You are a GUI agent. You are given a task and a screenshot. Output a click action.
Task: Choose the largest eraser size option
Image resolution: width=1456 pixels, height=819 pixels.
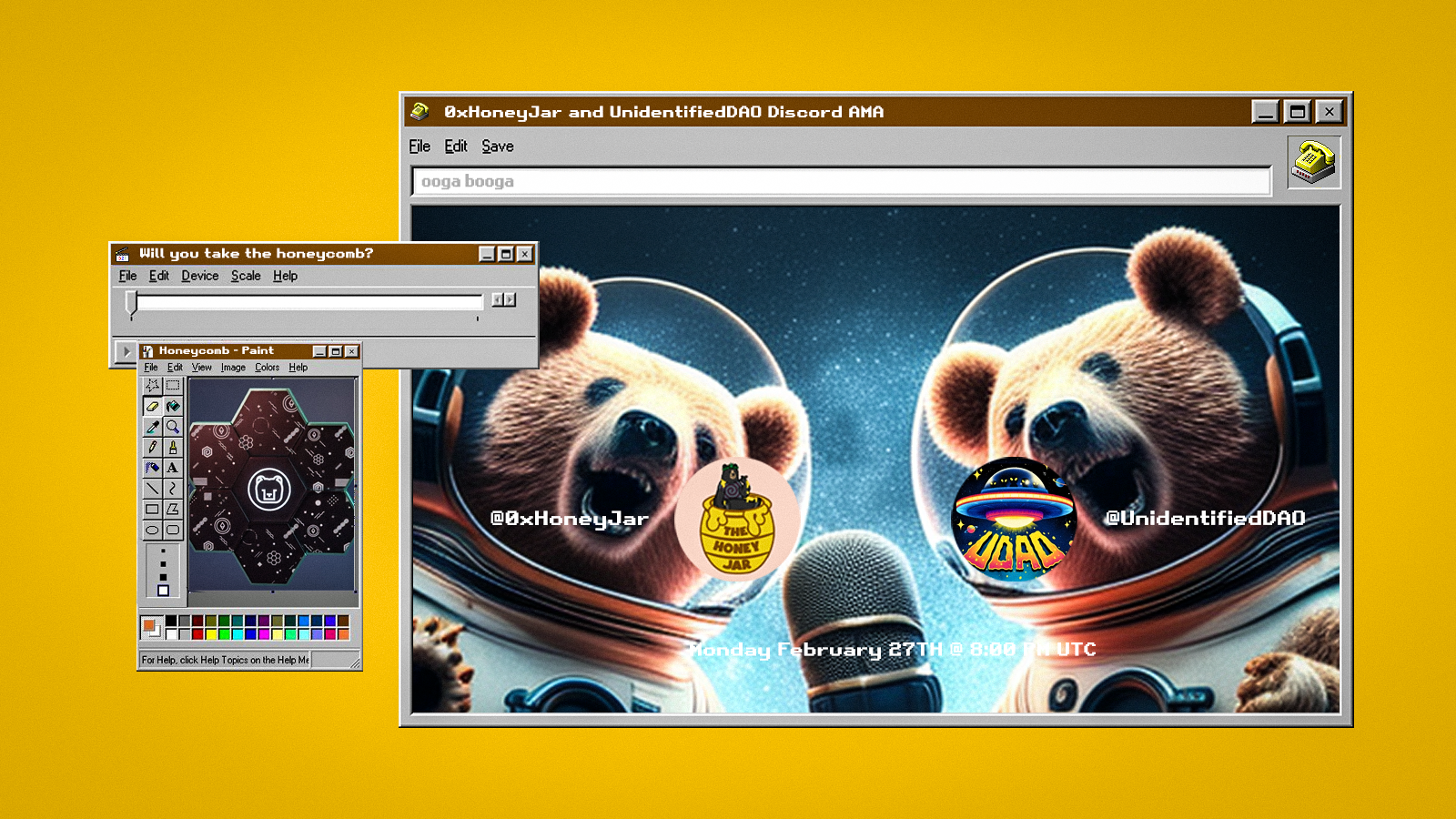[x=164, y=591]
